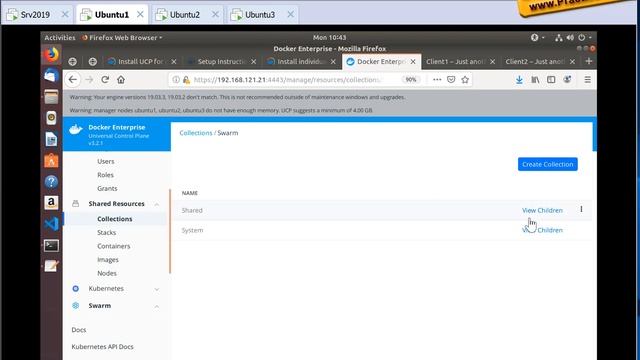Switch to Install UCP for browser tab
Screen dimensions: 640x360
[140, 62]
